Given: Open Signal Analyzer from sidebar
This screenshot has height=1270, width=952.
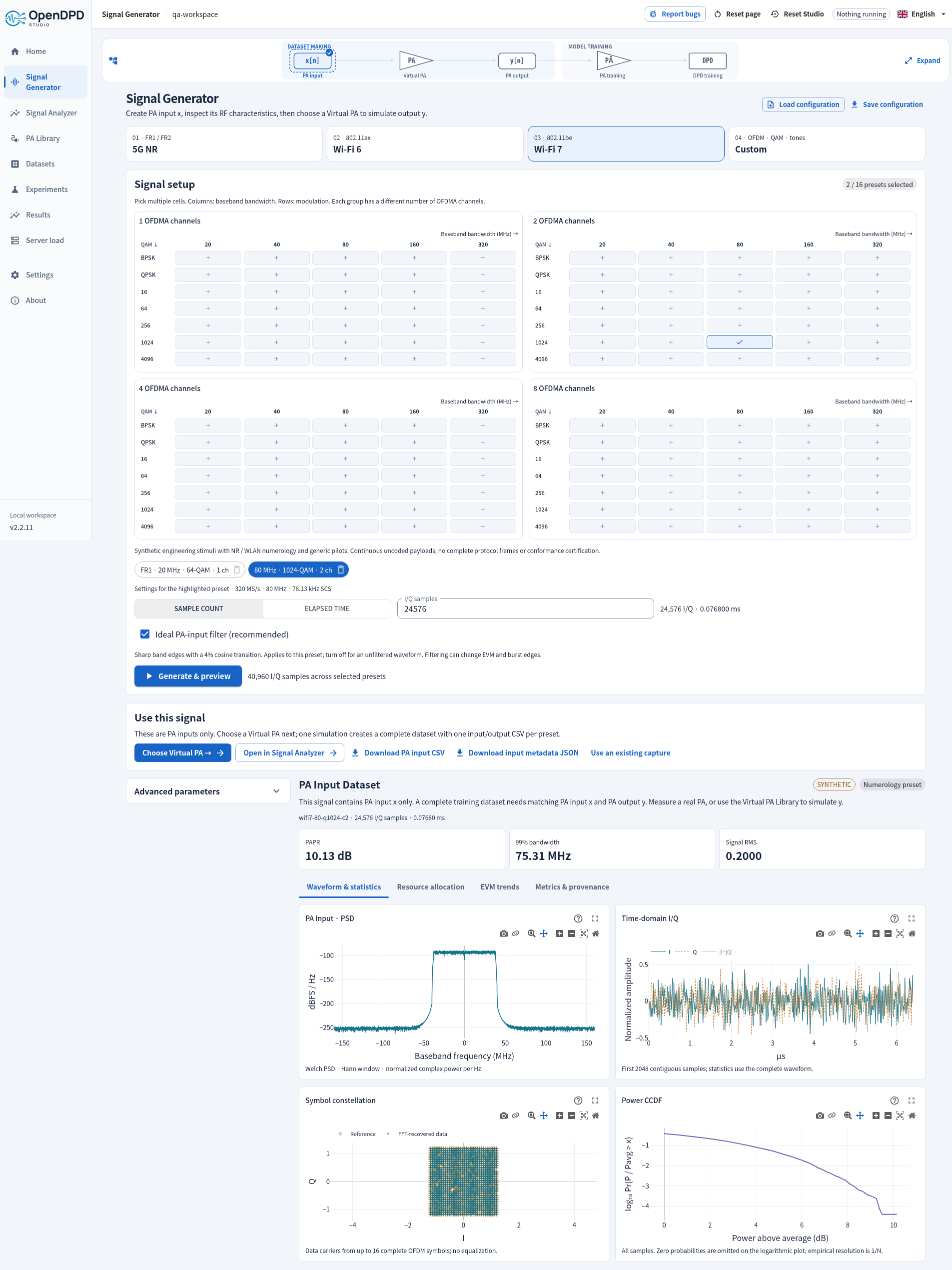Looking at the screenshot, I should tap(45, 112).
